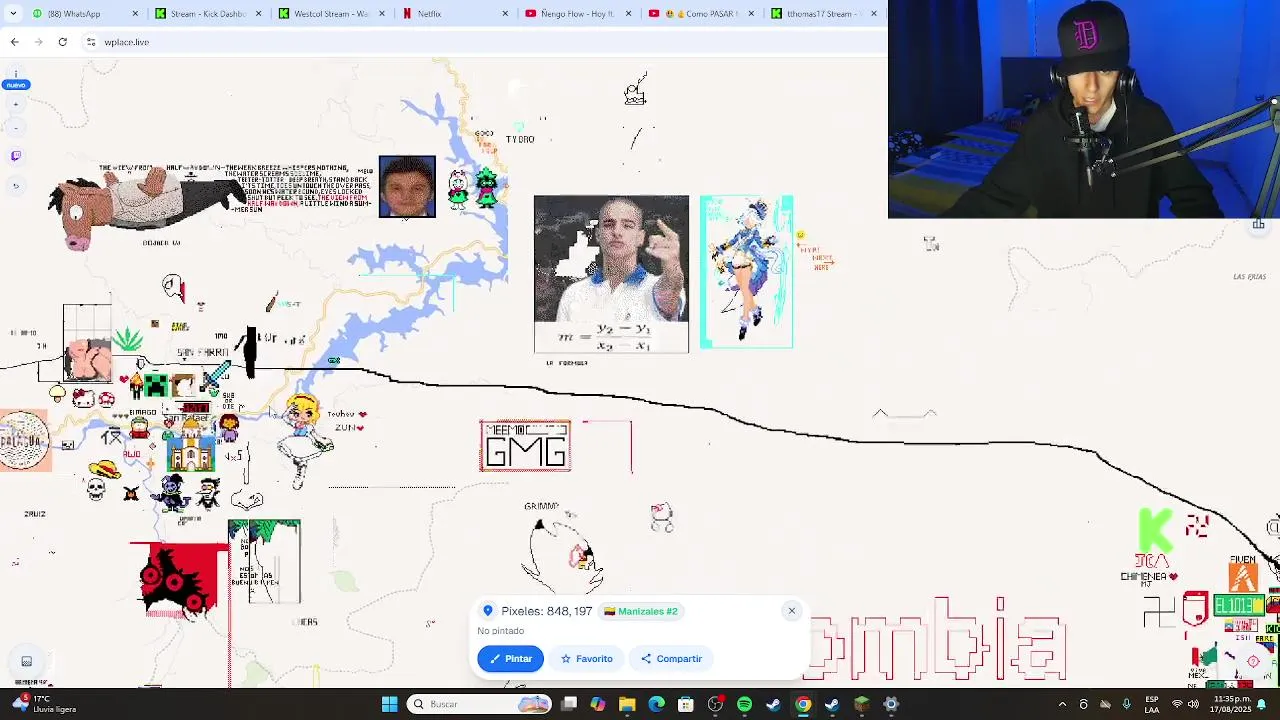Viewport: 1280px width, 720px height.
Task: Click the location pin icon beside Pixeles
Action: point(488,611)
